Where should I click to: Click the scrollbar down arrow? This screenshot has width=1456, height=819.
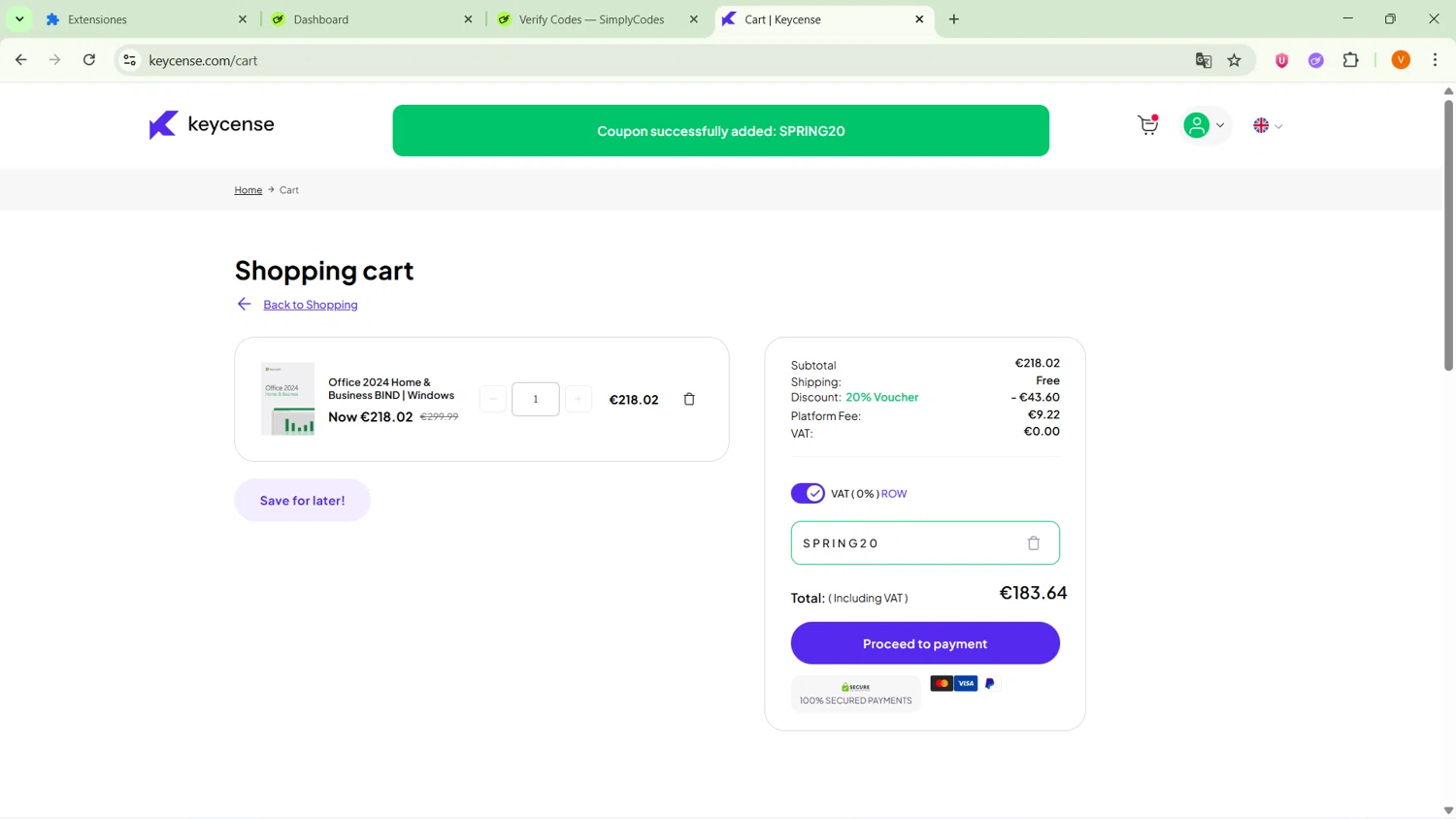tap(1448, 810)
